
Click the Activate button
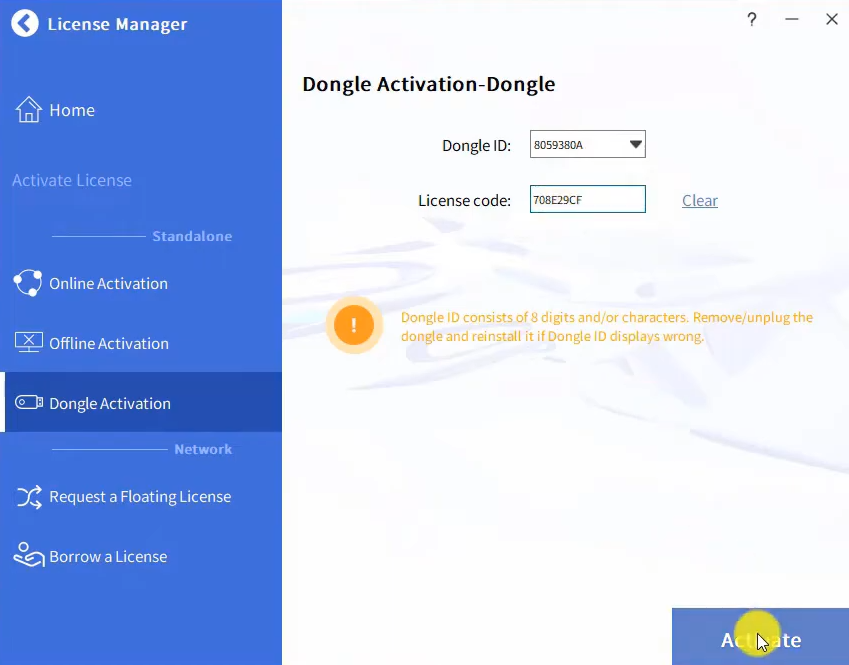coord(760,637)
